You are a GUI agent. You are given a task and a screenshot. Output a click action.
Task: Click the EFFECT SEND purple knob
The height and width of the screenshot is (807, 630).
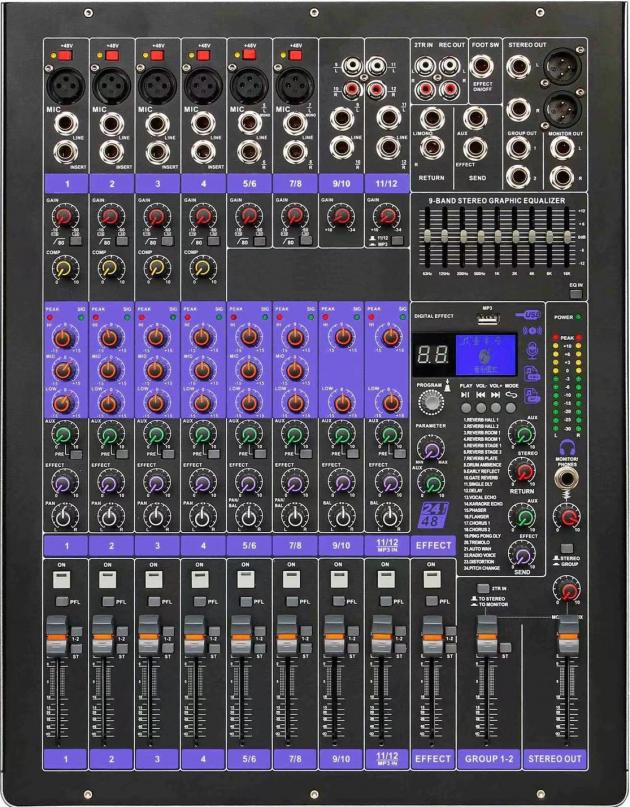[522, 555]
